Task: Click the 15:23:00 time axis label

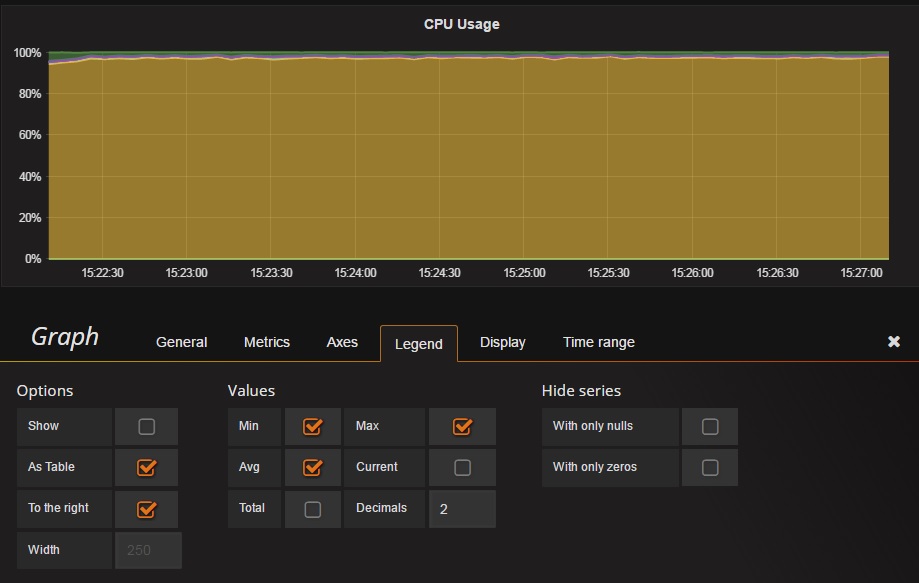Action: [186, 272]
